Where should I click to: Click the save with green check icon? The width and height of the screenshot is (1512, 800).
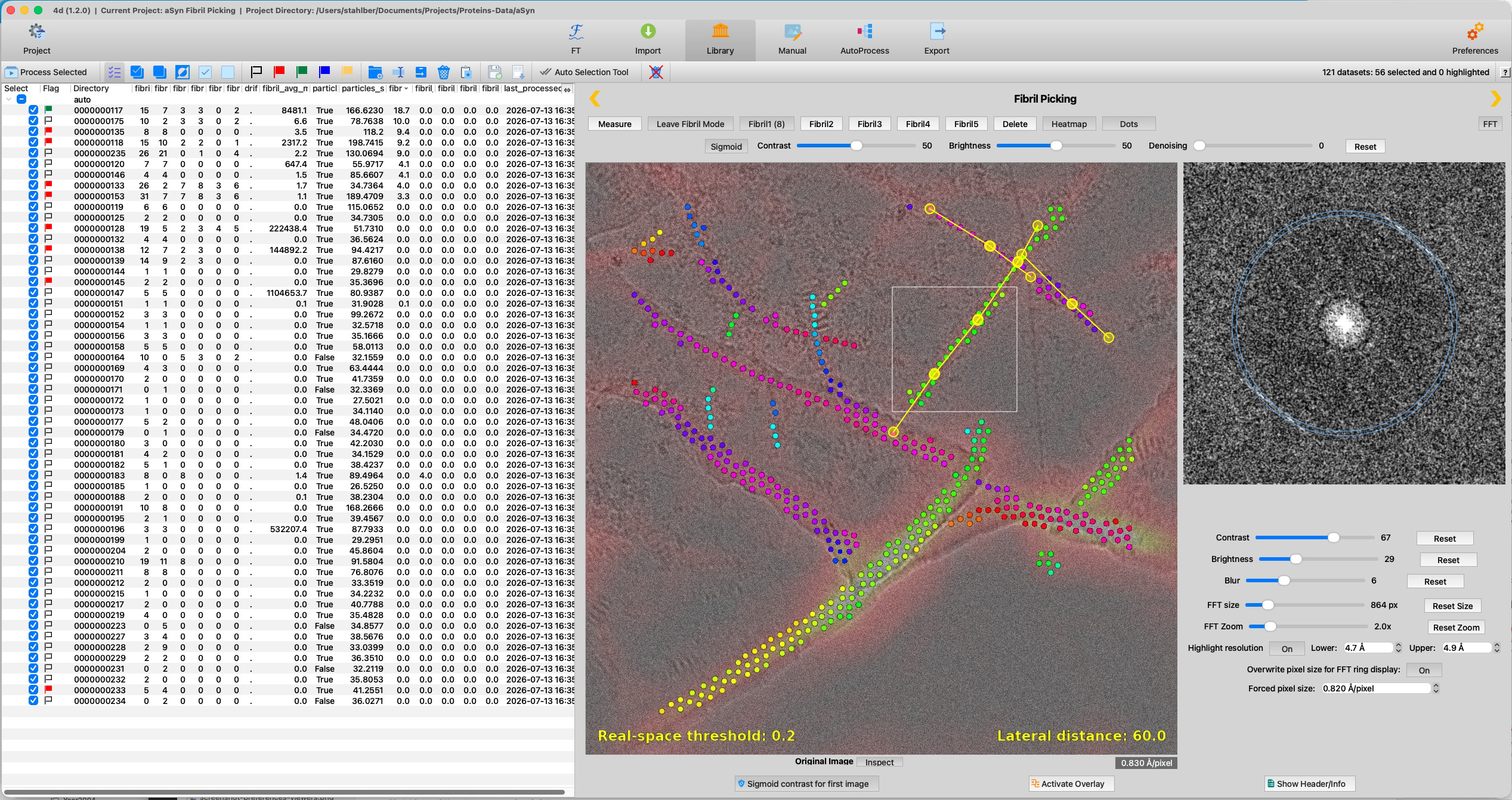pyautogui.click(x=495, y=72)
